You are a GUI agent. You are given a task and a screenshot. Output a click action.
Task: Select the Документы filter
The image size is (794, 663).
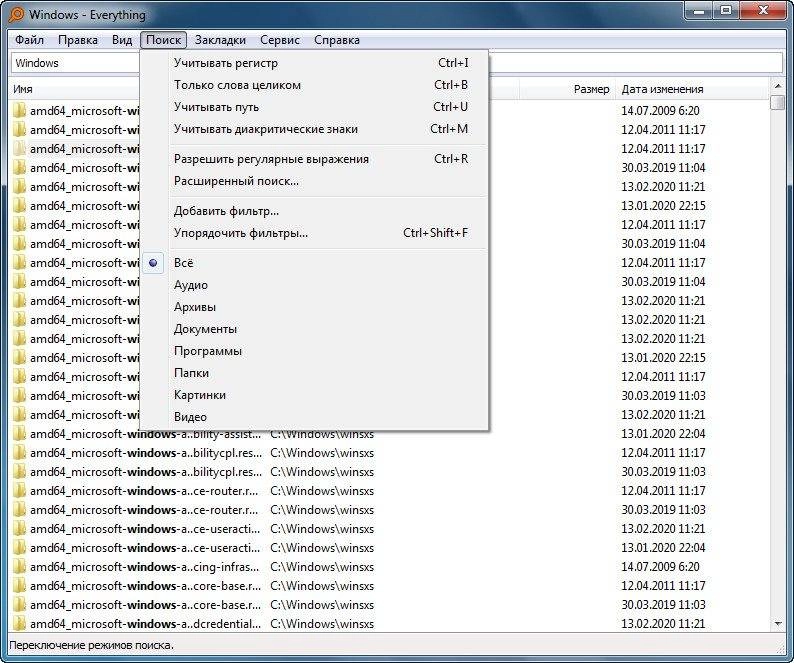click(x=314, y=329)
